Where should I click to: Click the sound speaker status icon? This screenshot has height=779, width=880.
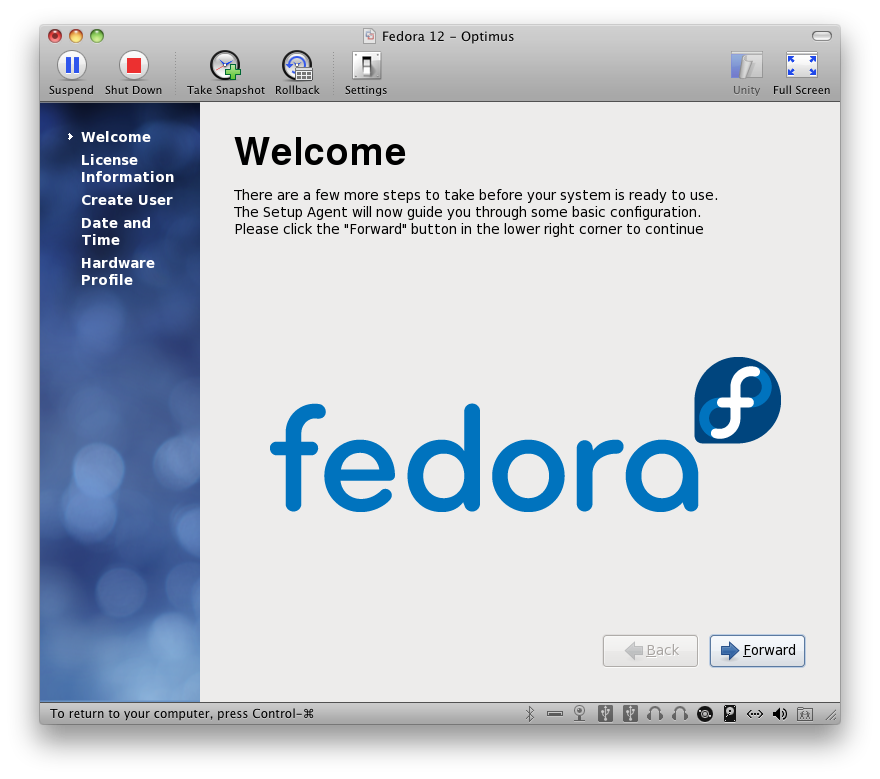click(780, 714)
